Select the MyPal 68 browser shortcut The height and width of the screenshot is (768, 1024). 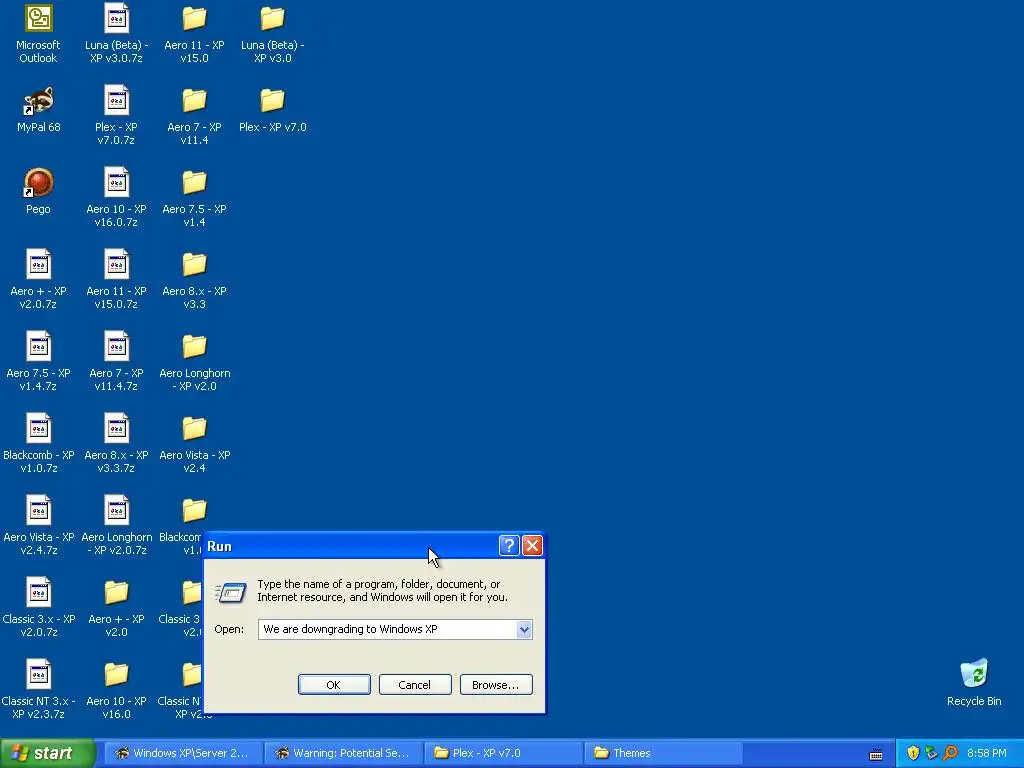[x=38, y=110]
